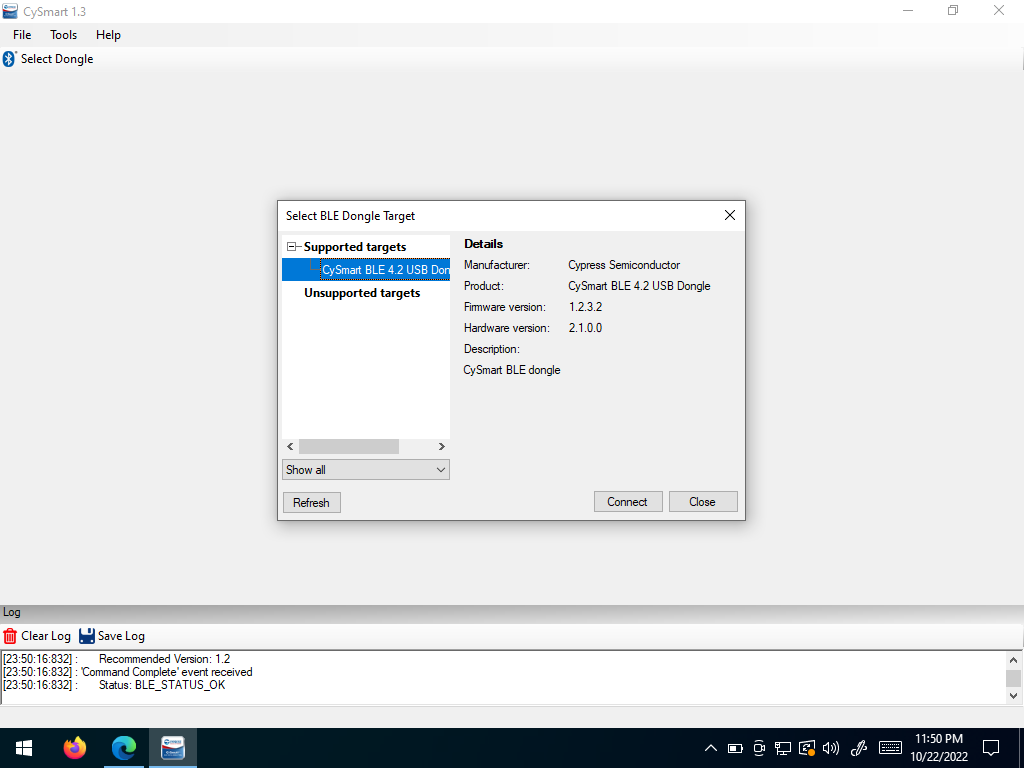Click the battery tray icon
The height and width of the screenshot is (768, 1024).
(x=735, y=748)
